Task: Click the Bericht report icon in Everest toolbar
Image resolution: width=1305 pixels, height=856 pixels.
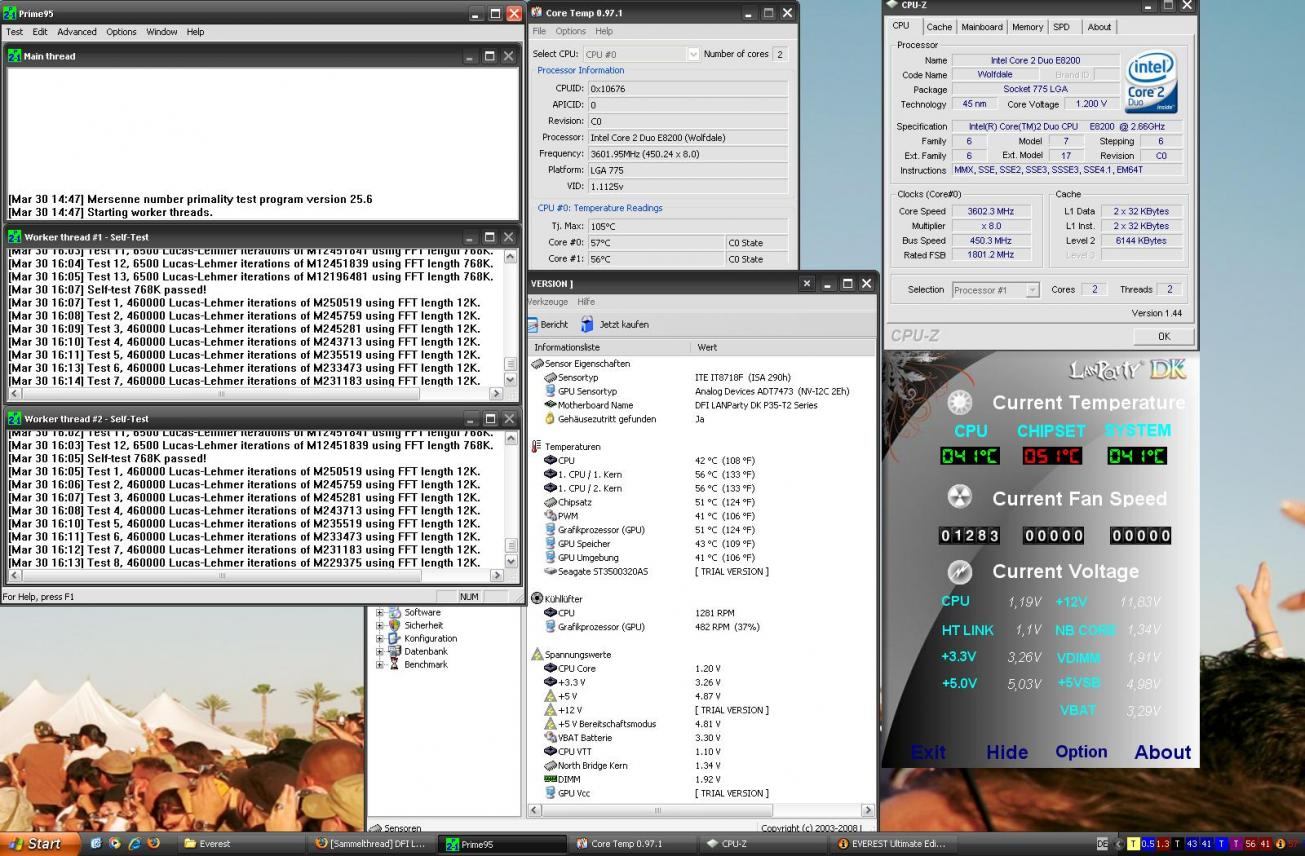Action: tap(533, 324)
